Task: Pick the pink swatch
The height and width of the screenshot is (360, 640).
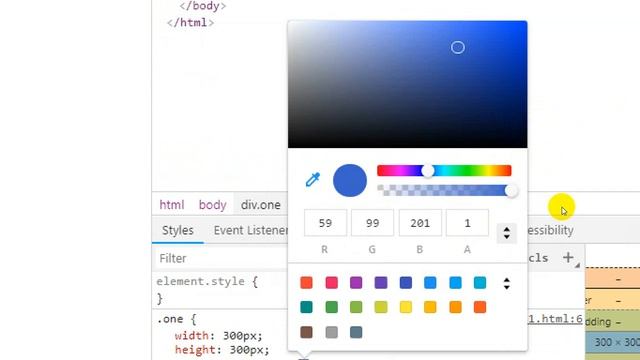Action: click(x=331, y=282)
